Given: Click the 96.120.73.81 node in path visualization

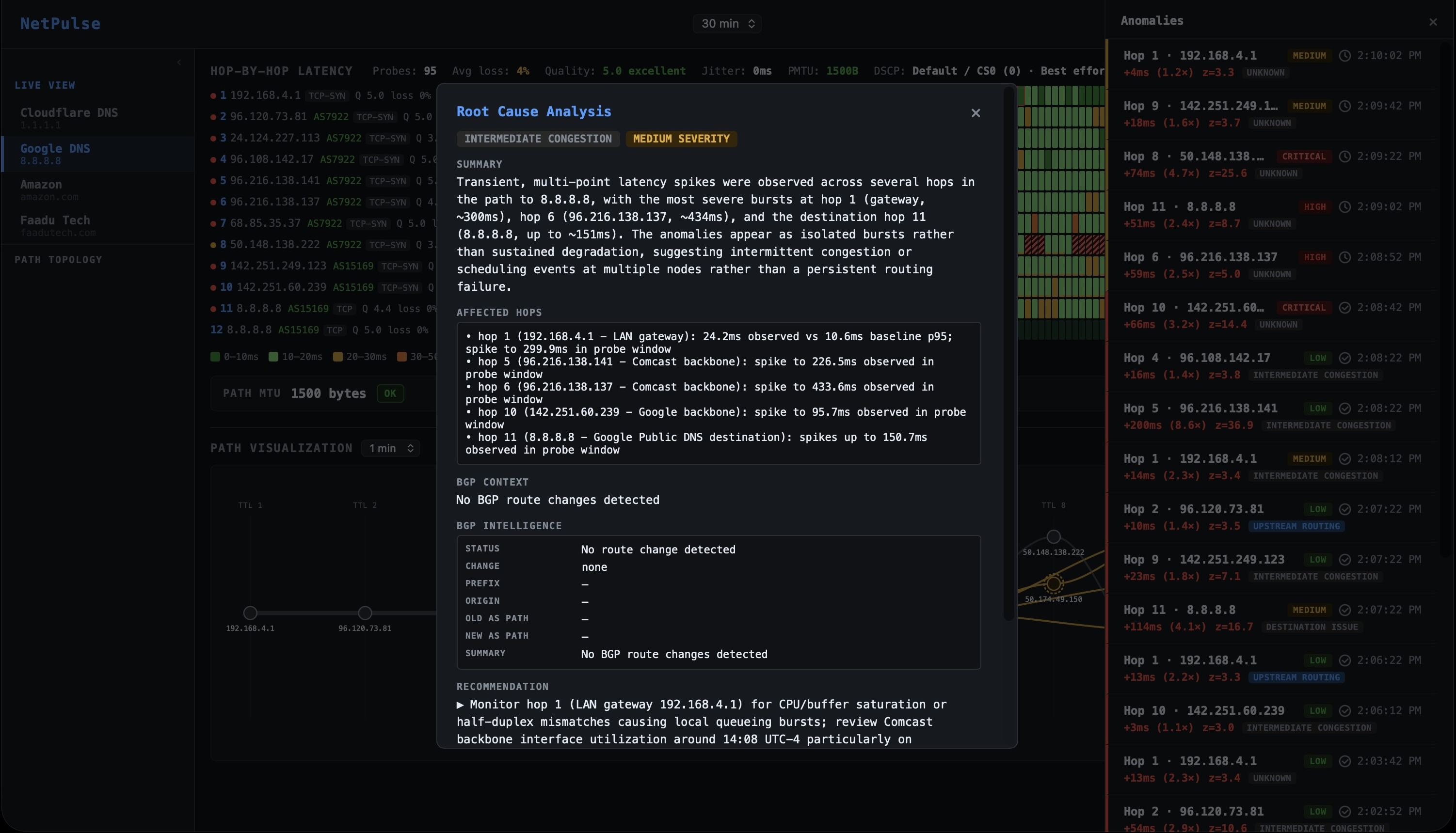Looking at the screenshot, I should point(365,613).
